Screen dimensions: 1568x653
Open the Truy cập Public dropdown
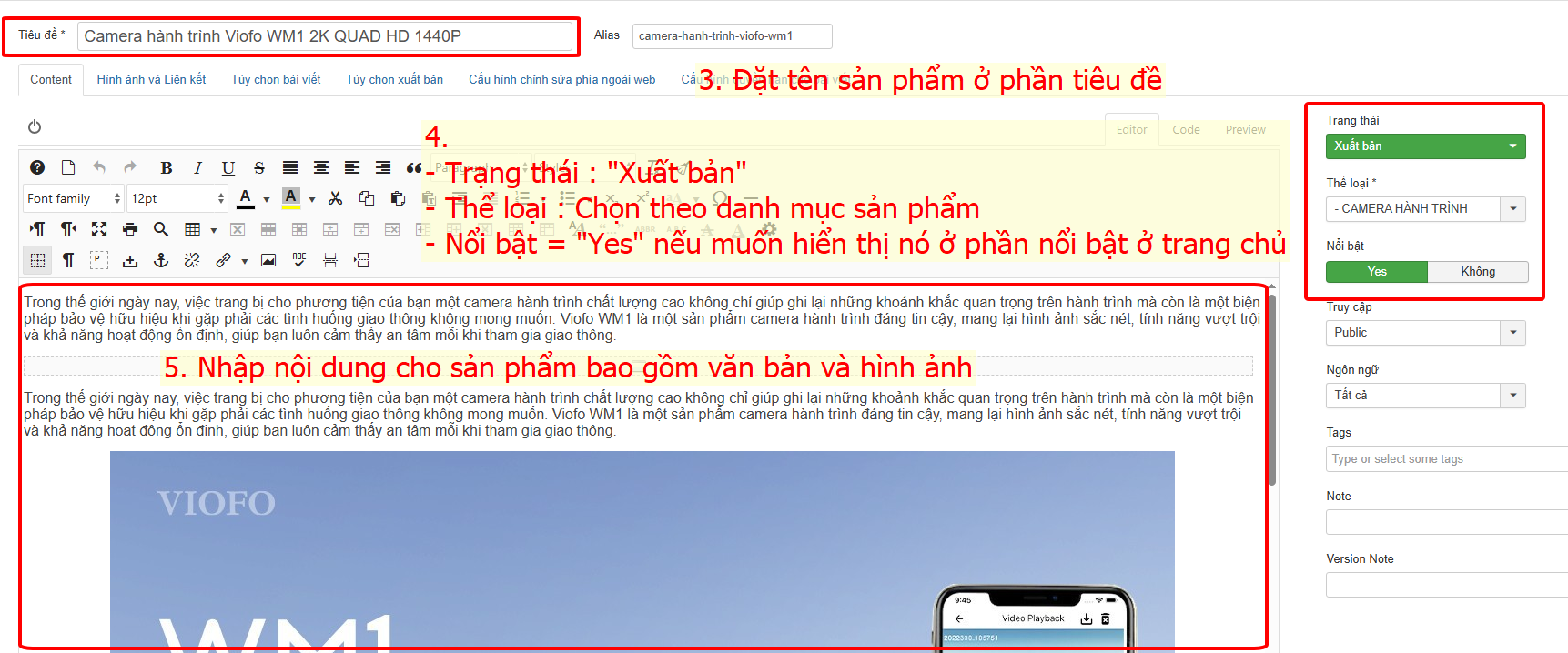[1425, 333]
